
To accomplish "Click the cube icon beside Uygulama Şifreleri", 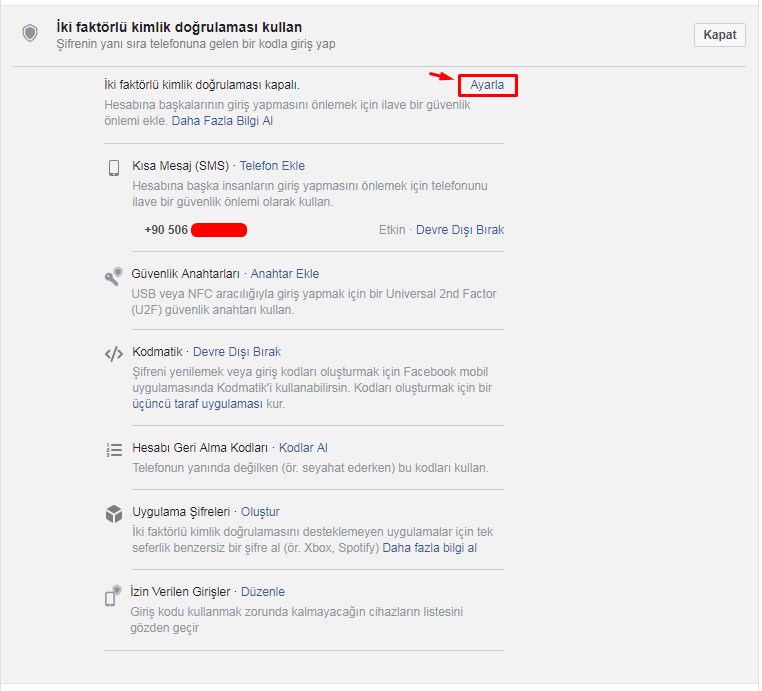I will click(114, 514).
